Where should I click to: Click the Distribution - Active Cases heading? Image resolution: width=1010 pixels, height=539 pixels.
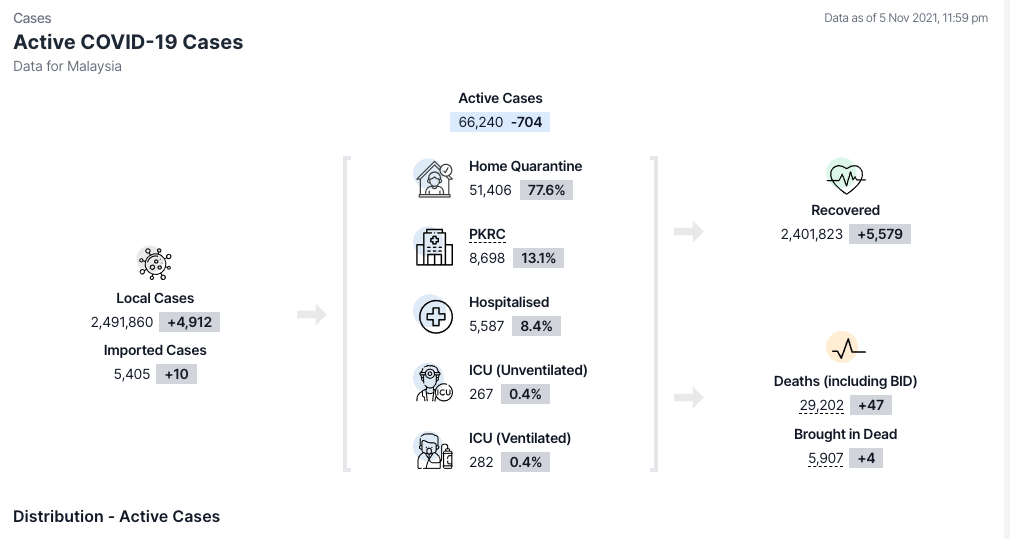[x=116, y=516]
